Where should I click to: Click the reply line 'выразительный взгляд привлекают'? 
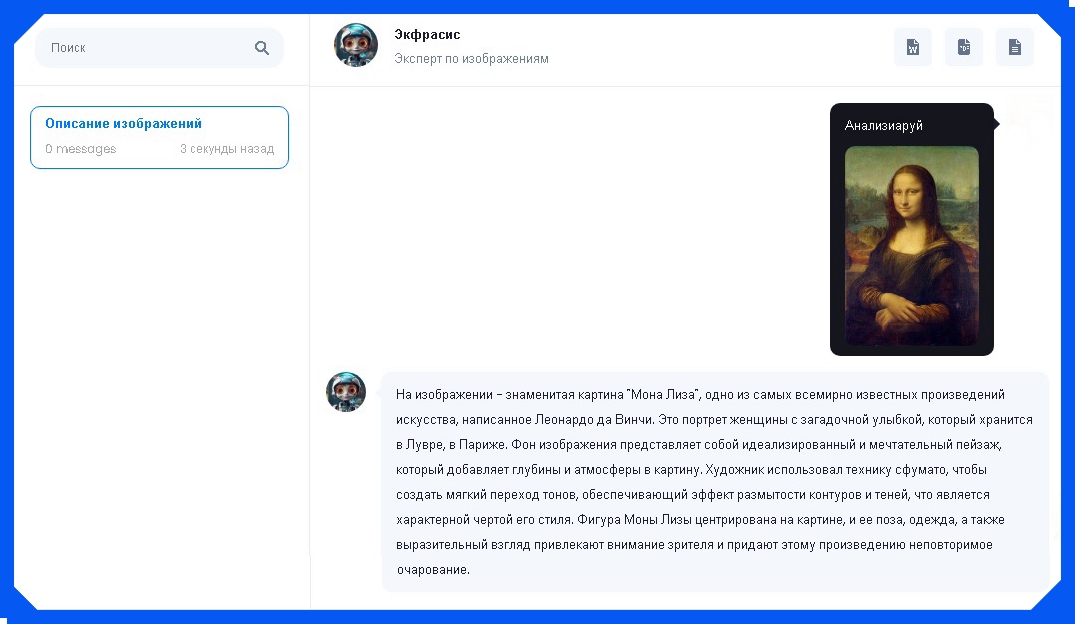[694, 544]
